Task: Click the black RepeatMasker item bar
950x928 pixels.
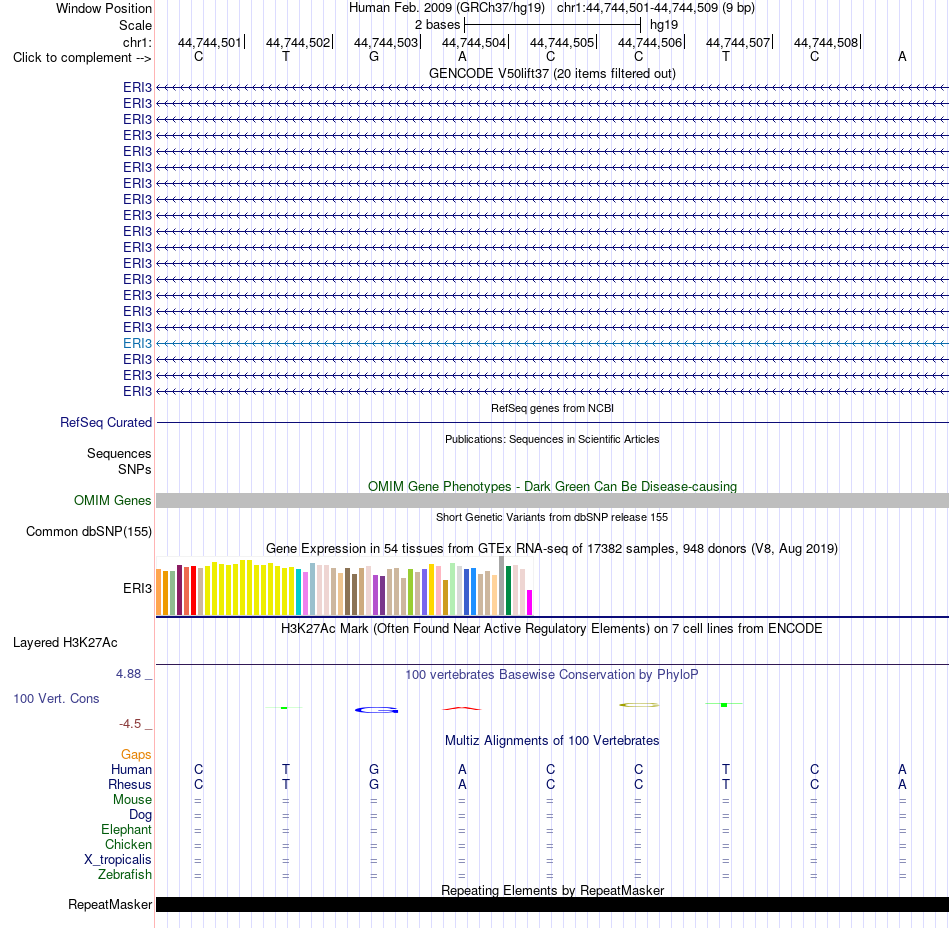Action: tap(552, 904)
